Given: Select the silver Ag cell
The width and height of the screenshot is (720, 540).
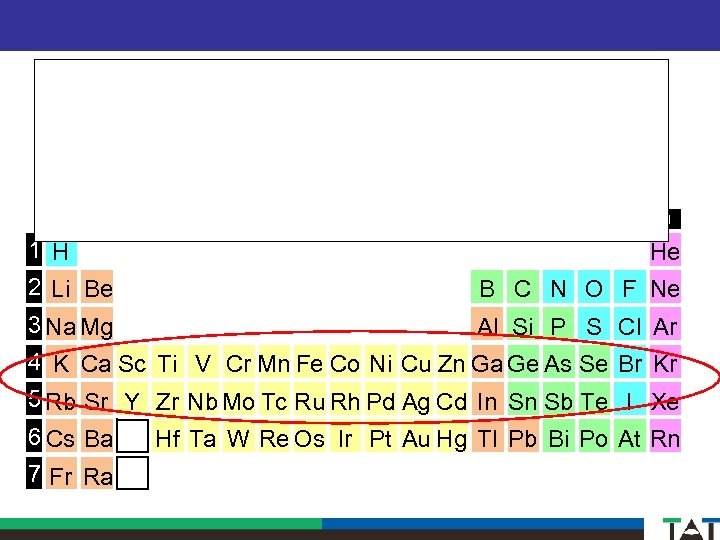Looking at the screenshot, I should point(416,399).
